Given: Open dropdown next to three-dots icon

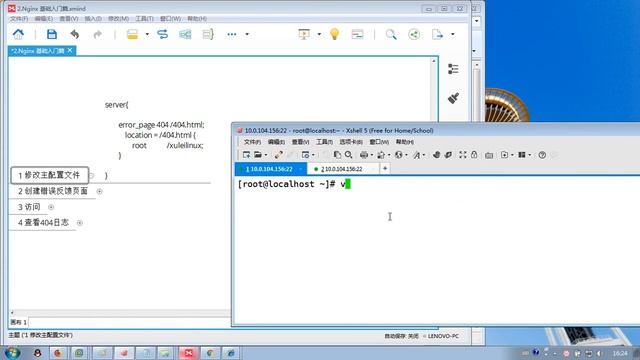Looking at the screenshot, I should [x=247, y=34].
